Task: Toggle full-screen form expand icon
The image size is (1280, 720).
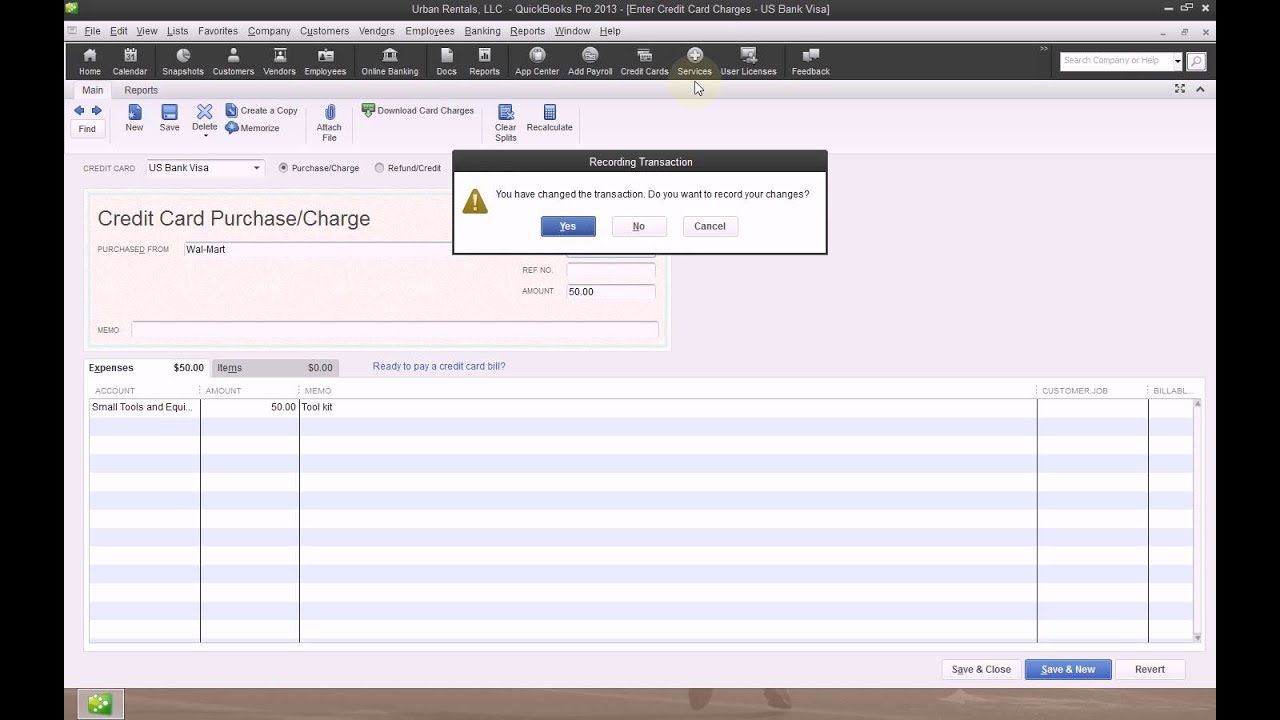Action: (x=1180, y=89)
